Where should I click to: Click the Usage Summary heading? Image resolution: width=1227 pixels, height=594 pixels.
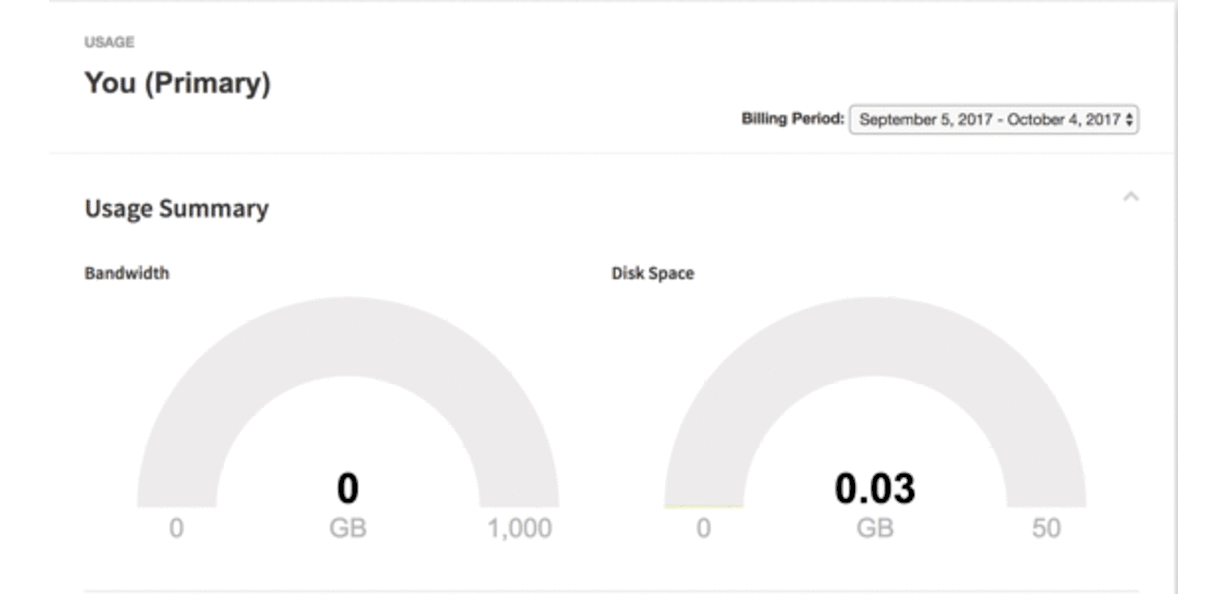(176, 208)
